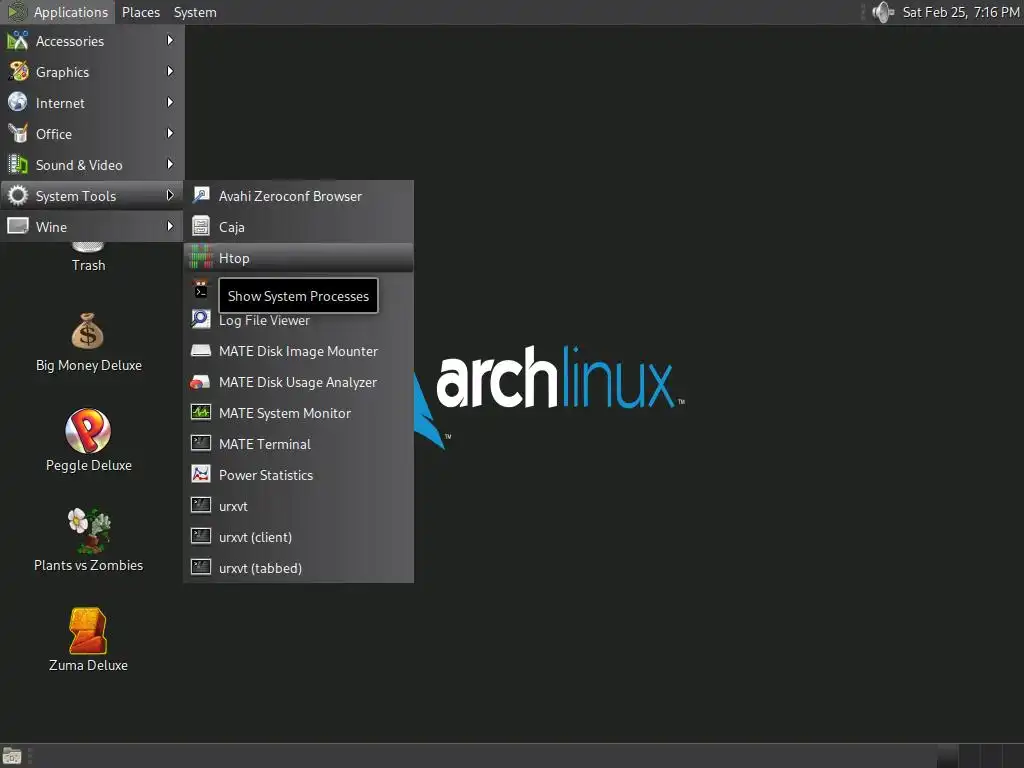The width and height of the screenshot is (1024, 768).
Task: Click the Internet globe icon
Action: 18,103
